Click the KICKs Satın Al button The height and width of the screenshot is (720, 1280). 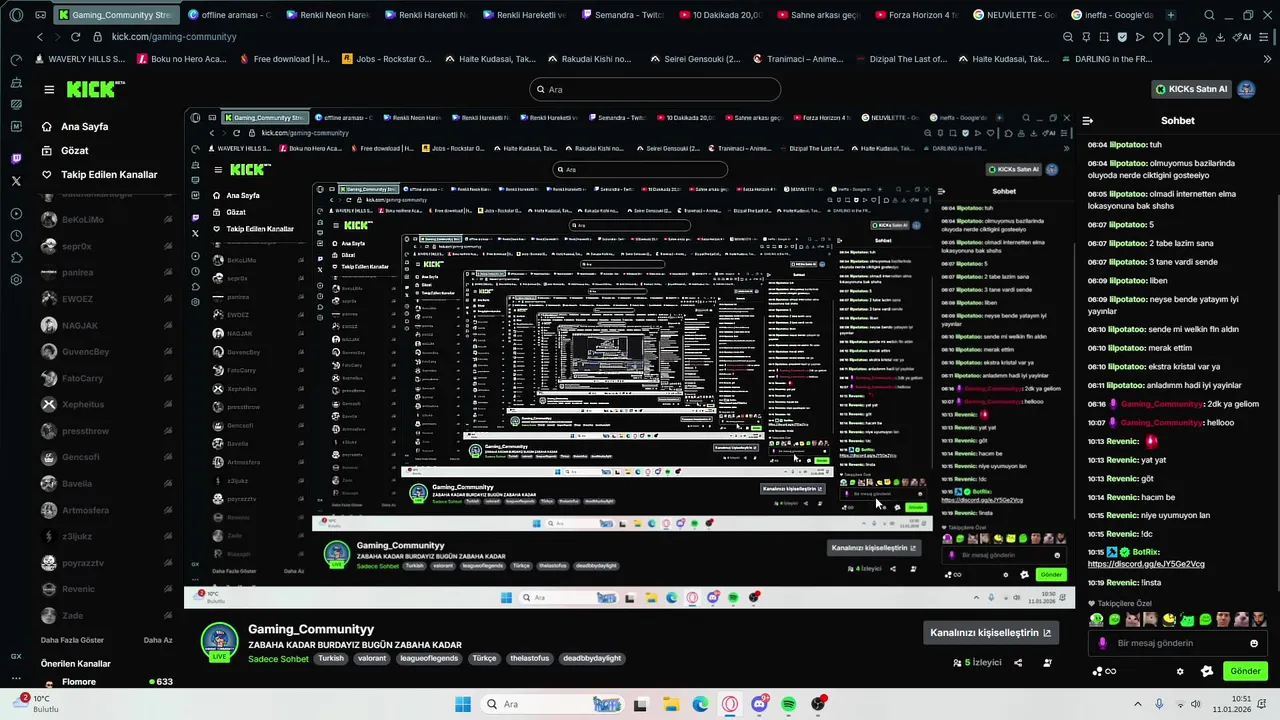1191,89
